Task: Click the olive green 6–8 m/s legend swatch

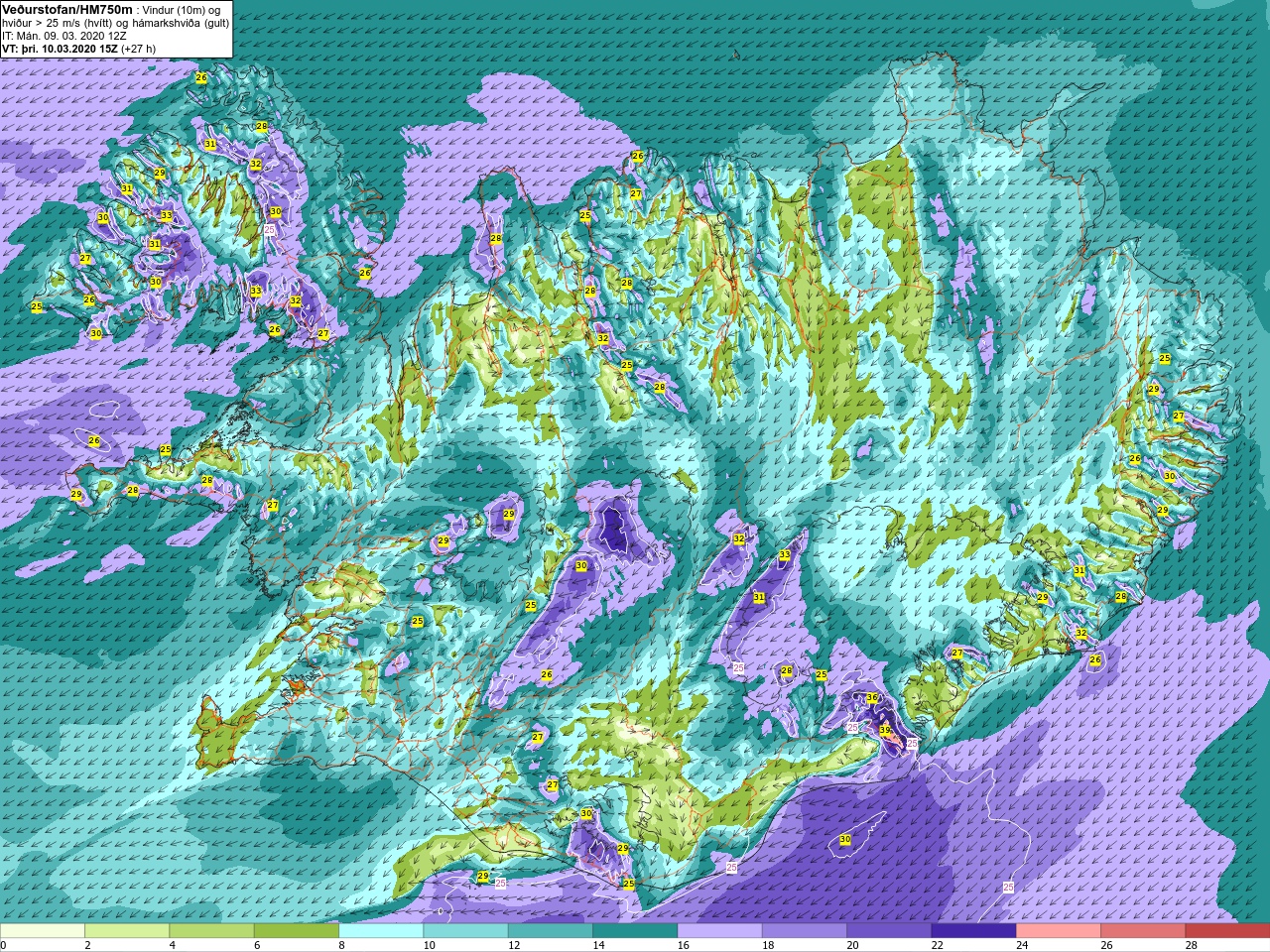Action: pyautogui.click(x=296, y=931)
